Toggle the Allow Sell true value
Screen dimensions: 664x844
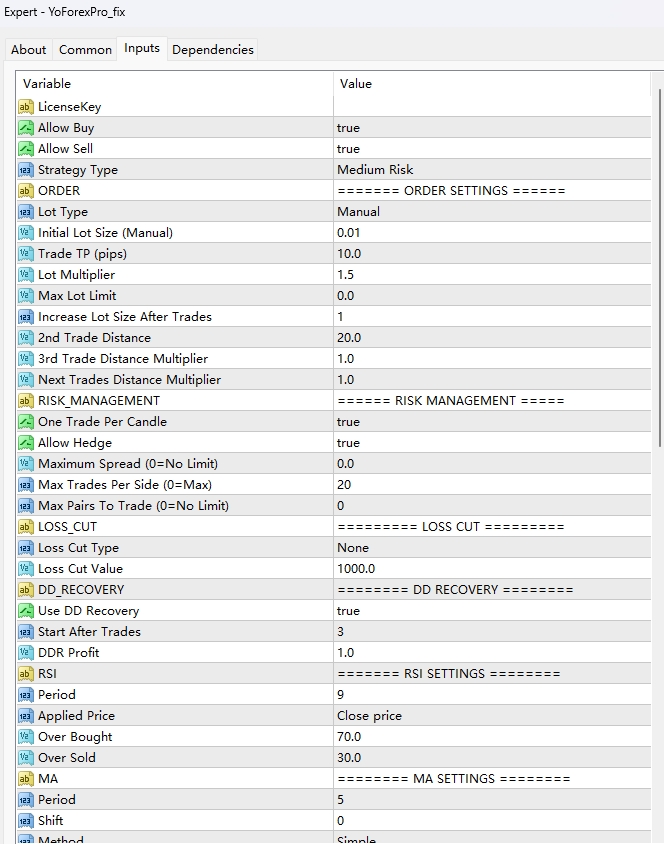click(x=492, y=149)
